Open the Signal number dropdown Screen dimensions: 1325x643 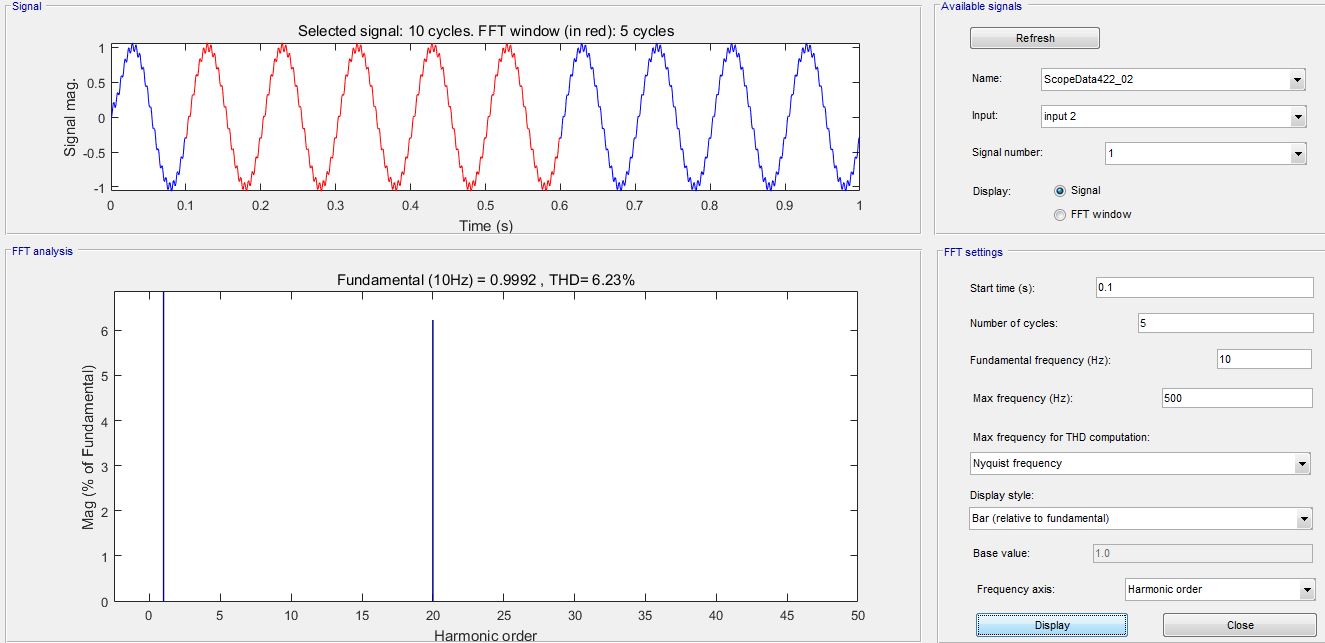(x=1301, y=153)
